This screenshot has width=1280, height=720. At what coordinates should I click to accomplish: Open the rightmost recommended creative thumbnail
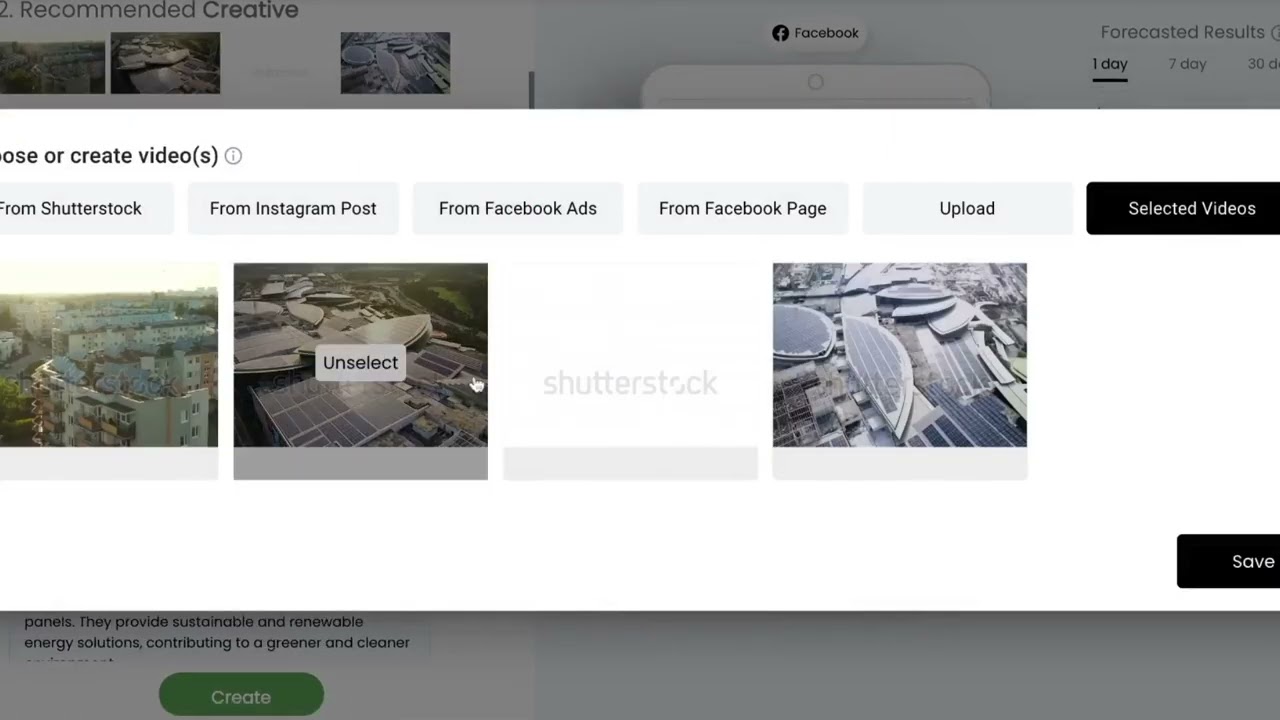point(395,63)
